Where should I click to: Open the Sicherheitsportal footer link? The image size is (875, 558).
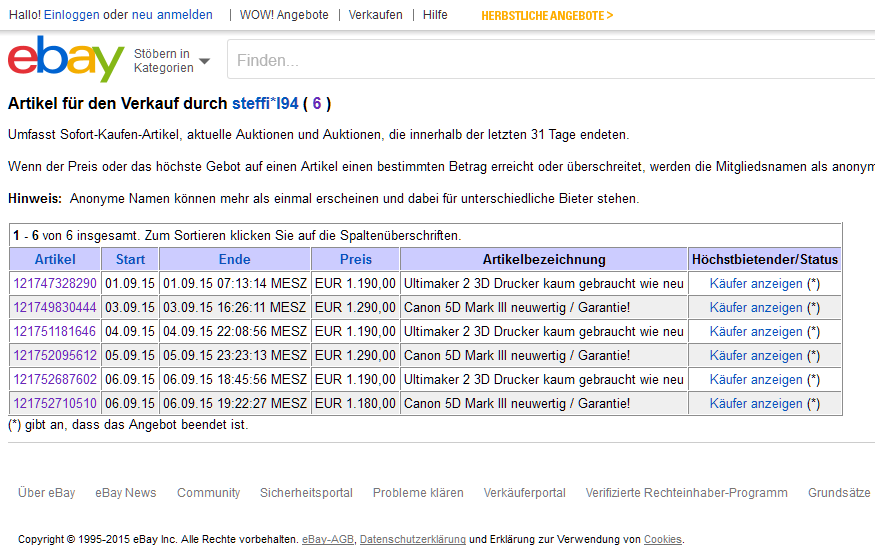(x=306, y=493)
